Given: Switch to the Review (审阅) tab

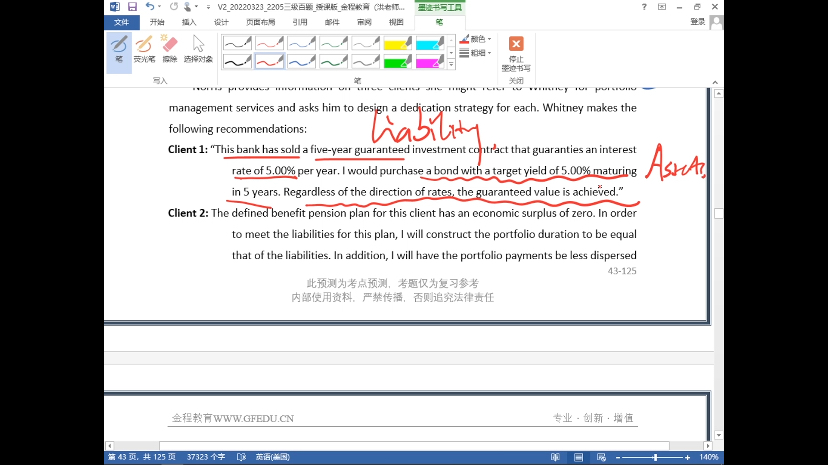Looking at the screenshot, I should point(364,22).
